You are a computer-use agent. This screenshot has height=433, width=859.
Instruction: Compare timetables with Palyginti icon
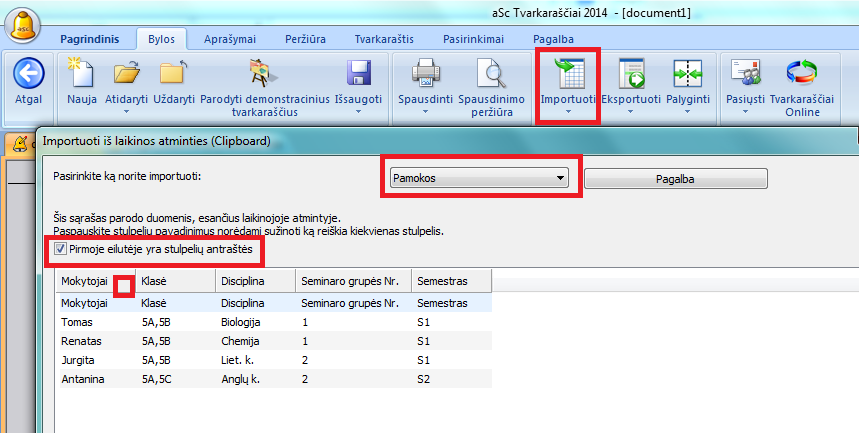pos(688,73)
